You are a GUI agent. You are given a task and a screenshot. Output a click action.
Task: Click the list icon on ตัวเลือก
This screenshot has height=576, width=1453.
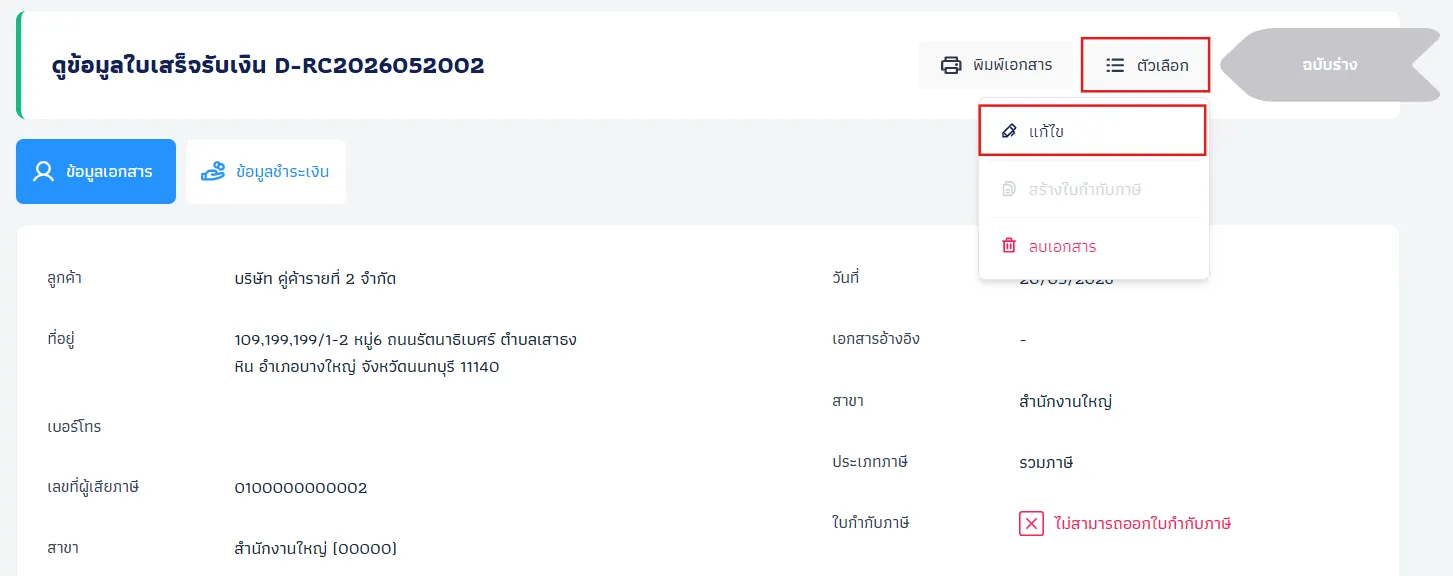pyautogui.click(x=1115, y=65)
